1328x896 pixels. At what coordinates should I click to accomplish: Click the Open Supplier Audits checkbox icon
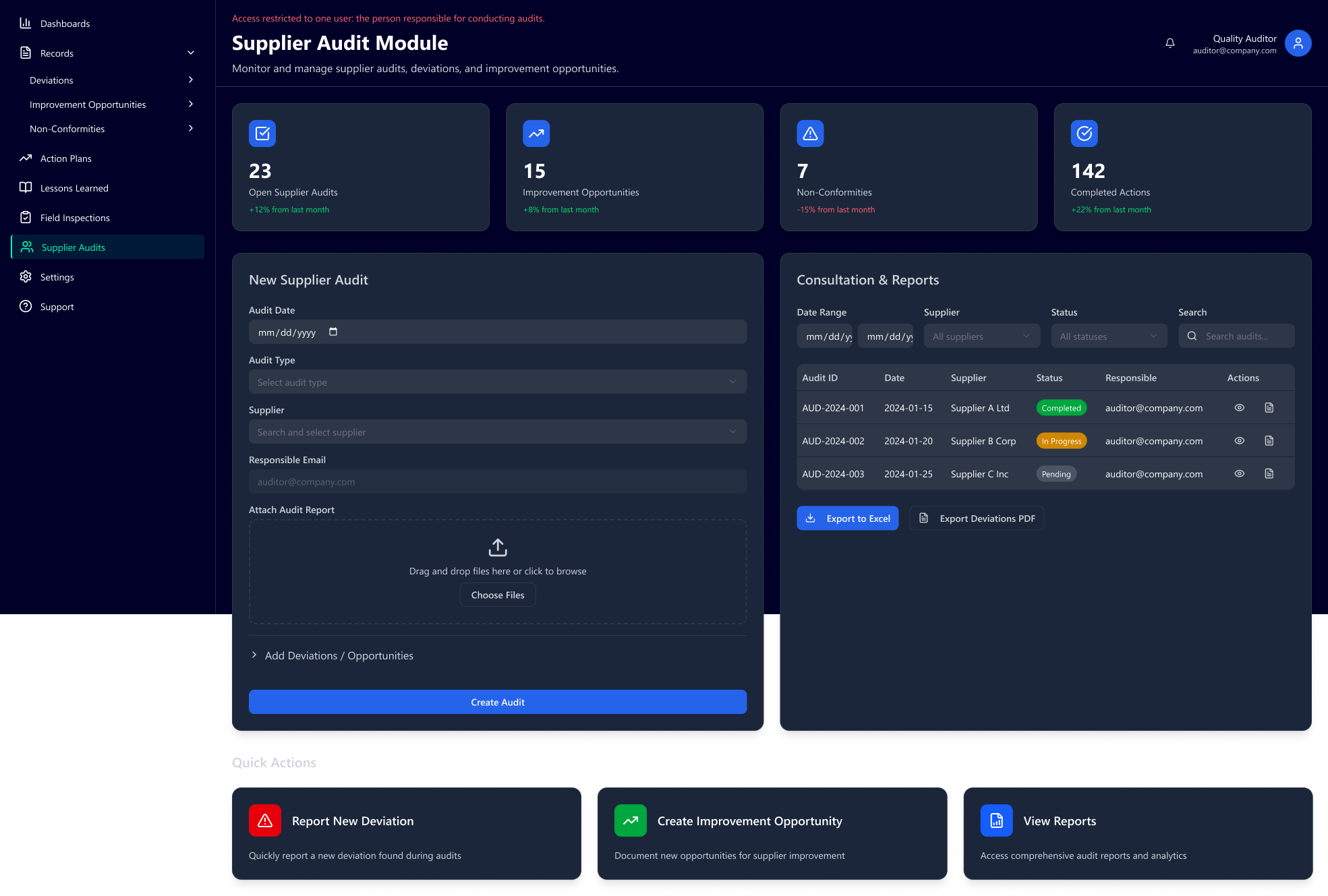tap(262, 133)
